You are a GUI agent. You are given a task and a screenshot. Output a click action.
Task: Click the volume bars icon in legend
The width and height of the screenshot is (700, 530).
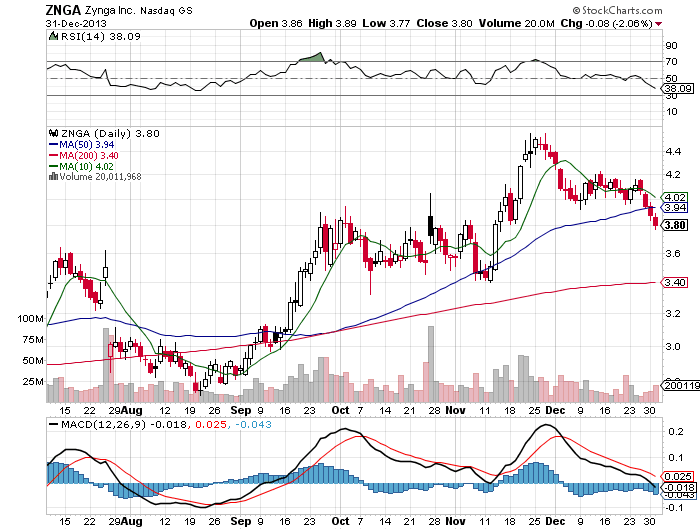point(54,176)
